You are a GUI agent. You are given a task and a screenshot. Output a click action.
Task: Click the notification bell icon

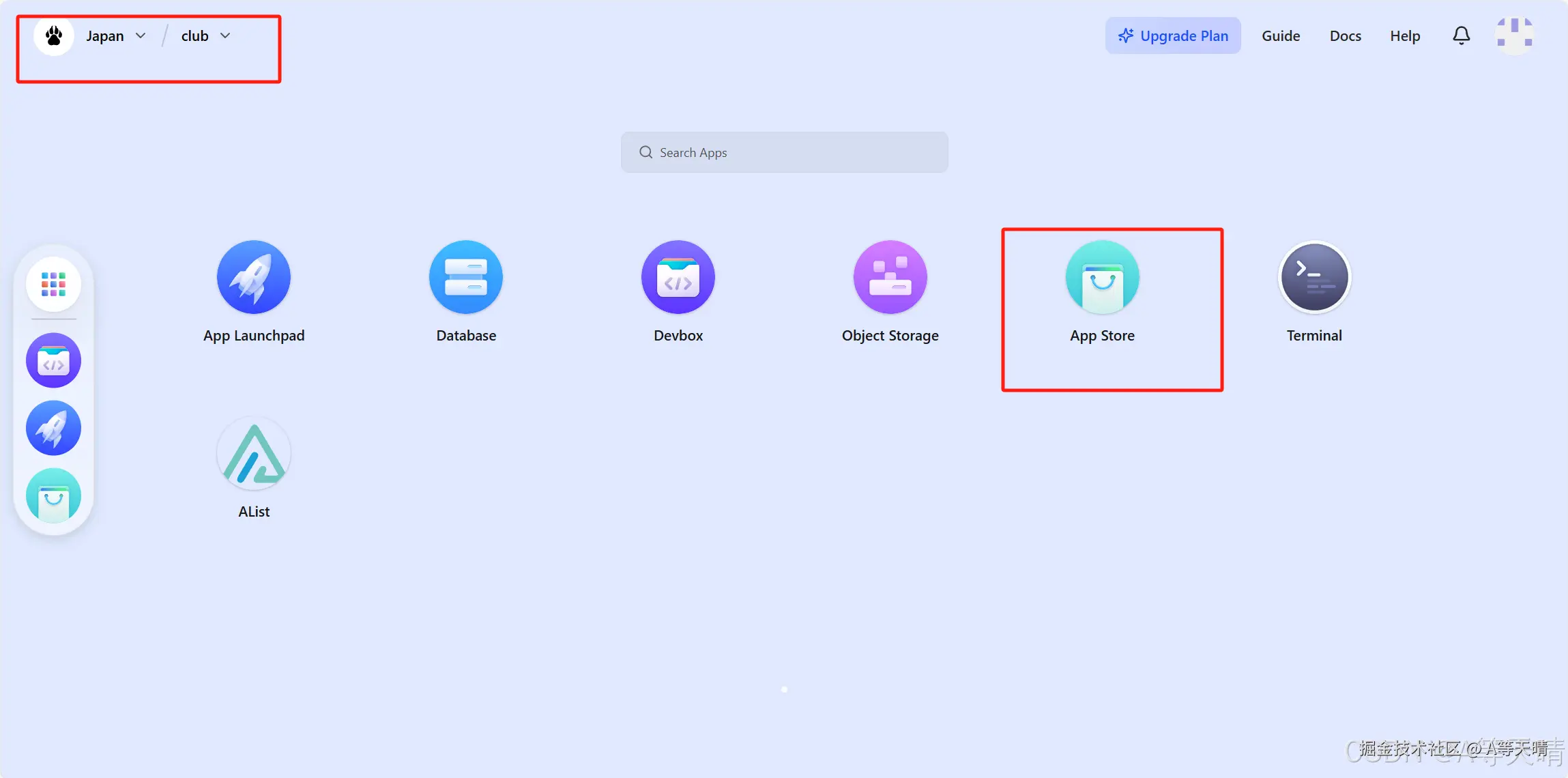[1461, 35]
